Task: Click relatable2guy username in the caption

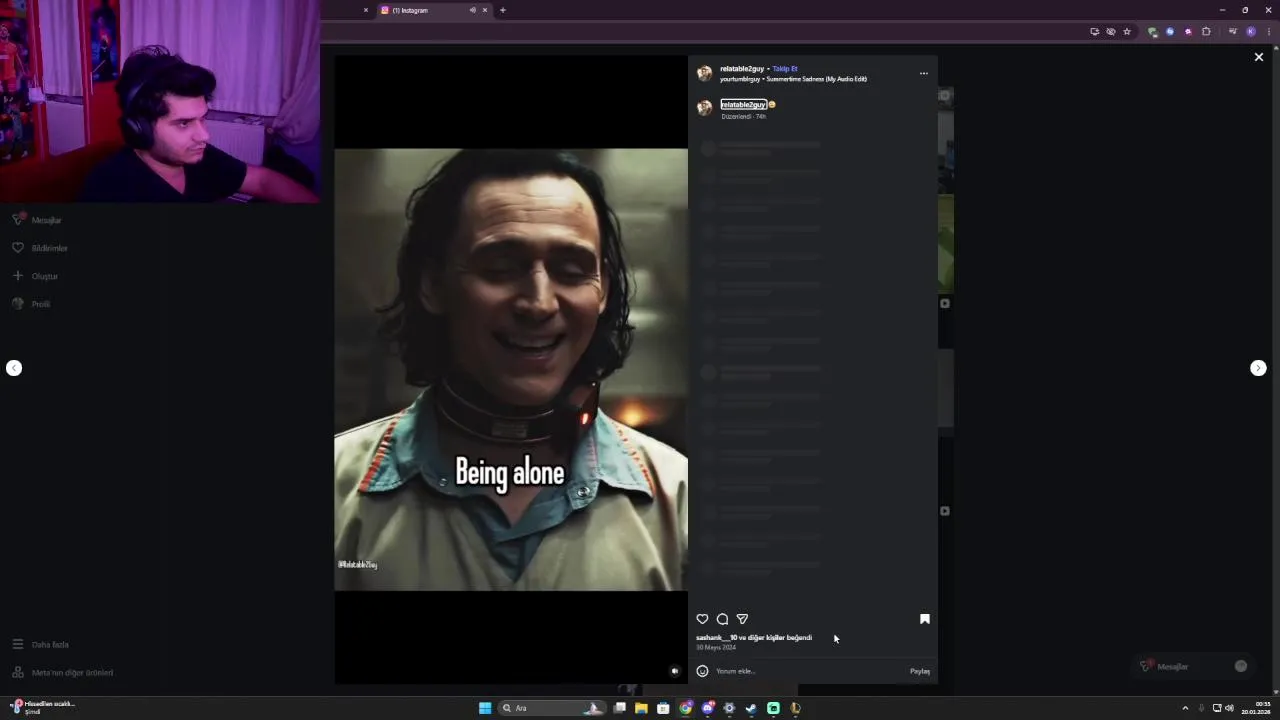Action: click(743, 105)
